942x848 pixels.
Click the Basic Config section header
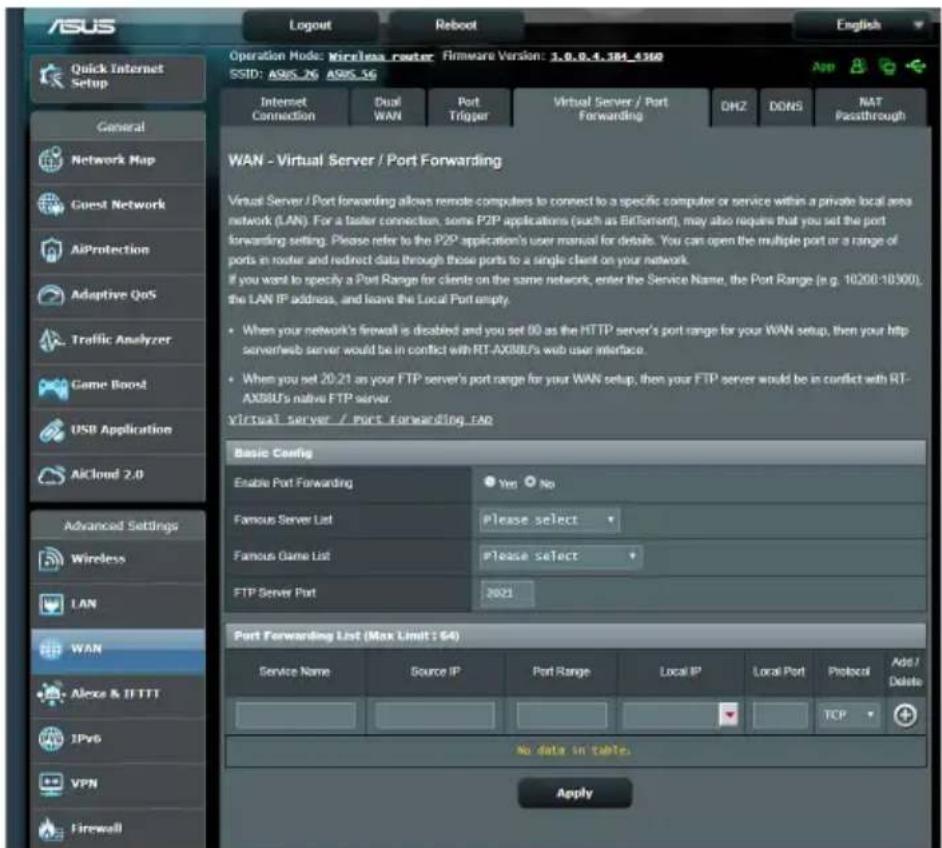pyautogui.click(x=576, y=453)
